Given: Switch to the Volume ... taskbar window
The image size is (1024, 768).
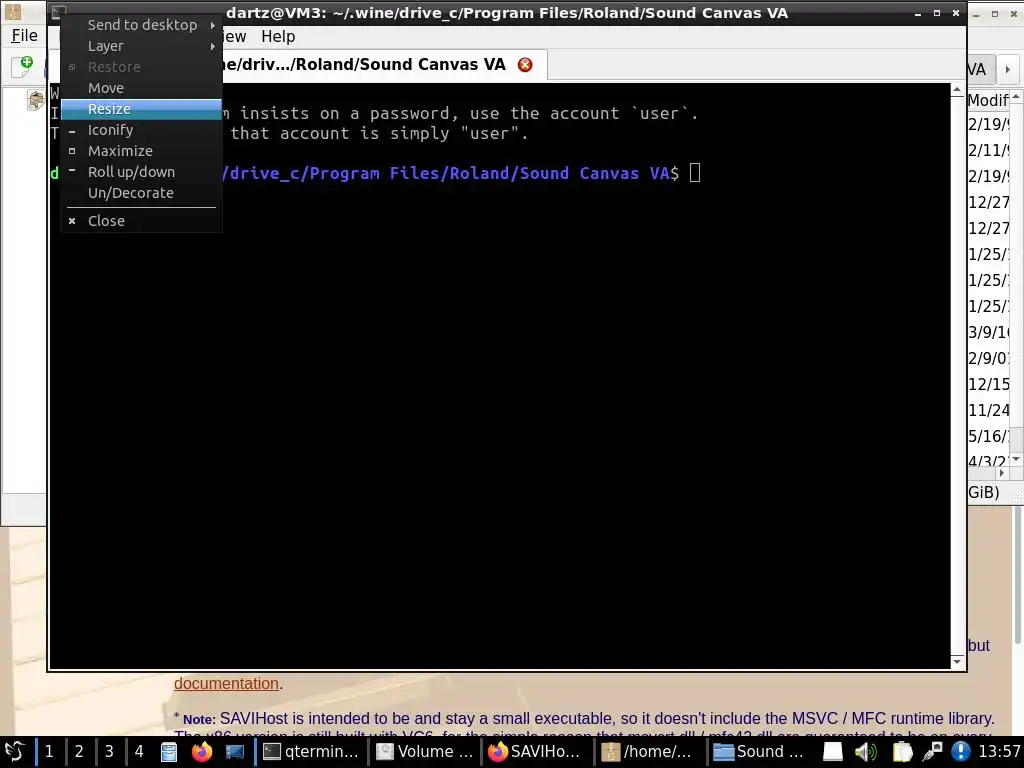Looking at the screenshot, I should (x=426, y=752).
